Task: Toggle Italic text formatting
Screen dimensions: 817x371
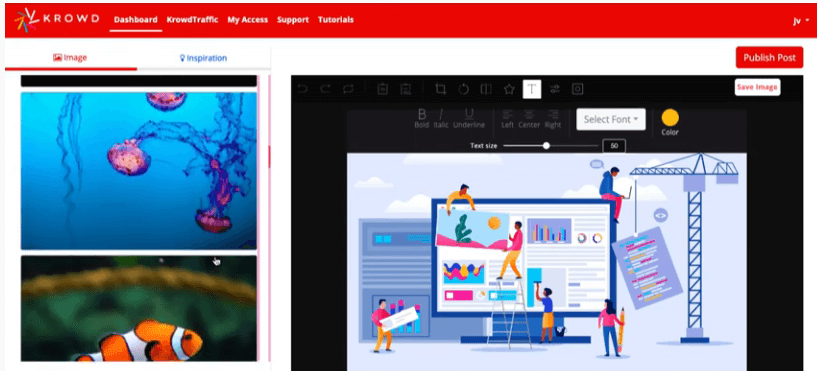Action: click(x=441, y=118)
